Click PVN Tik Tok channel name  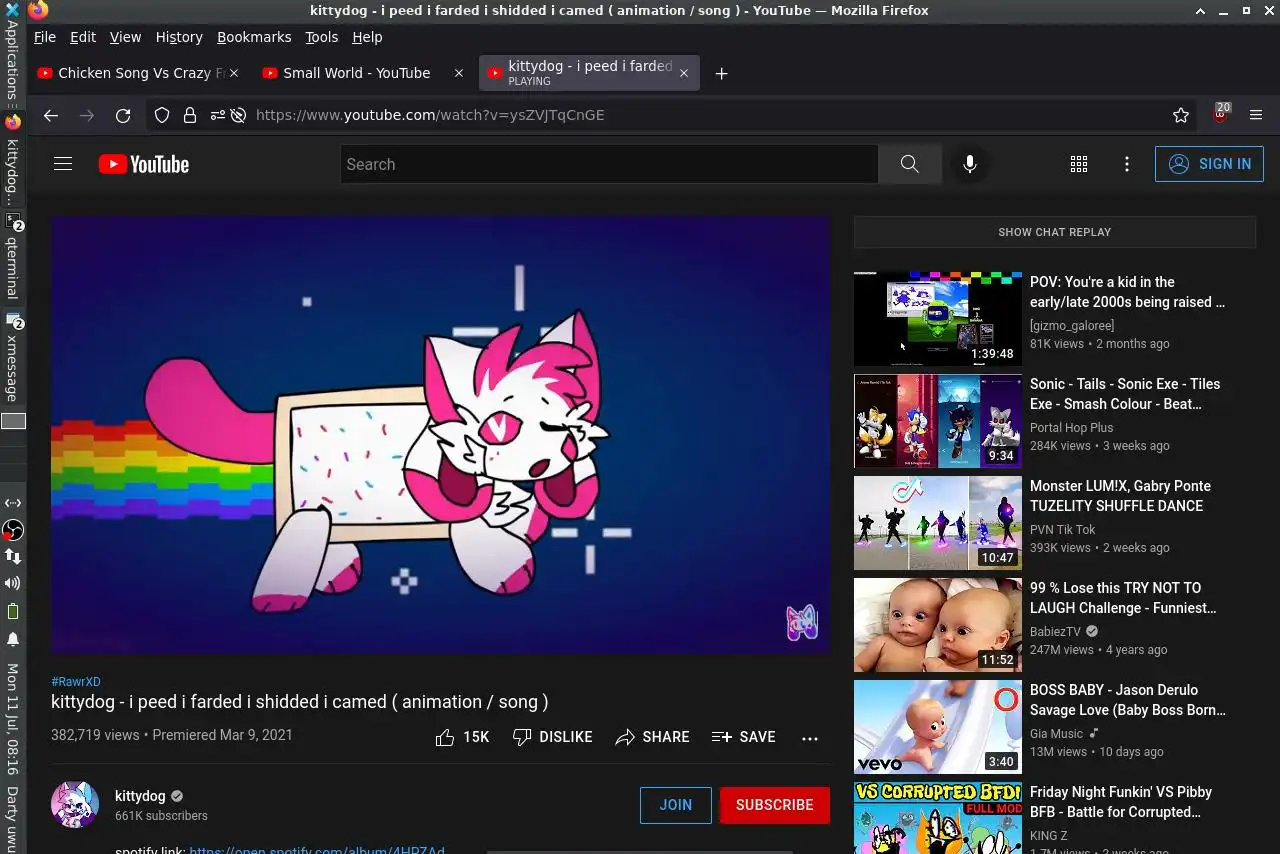(1062, 530)
